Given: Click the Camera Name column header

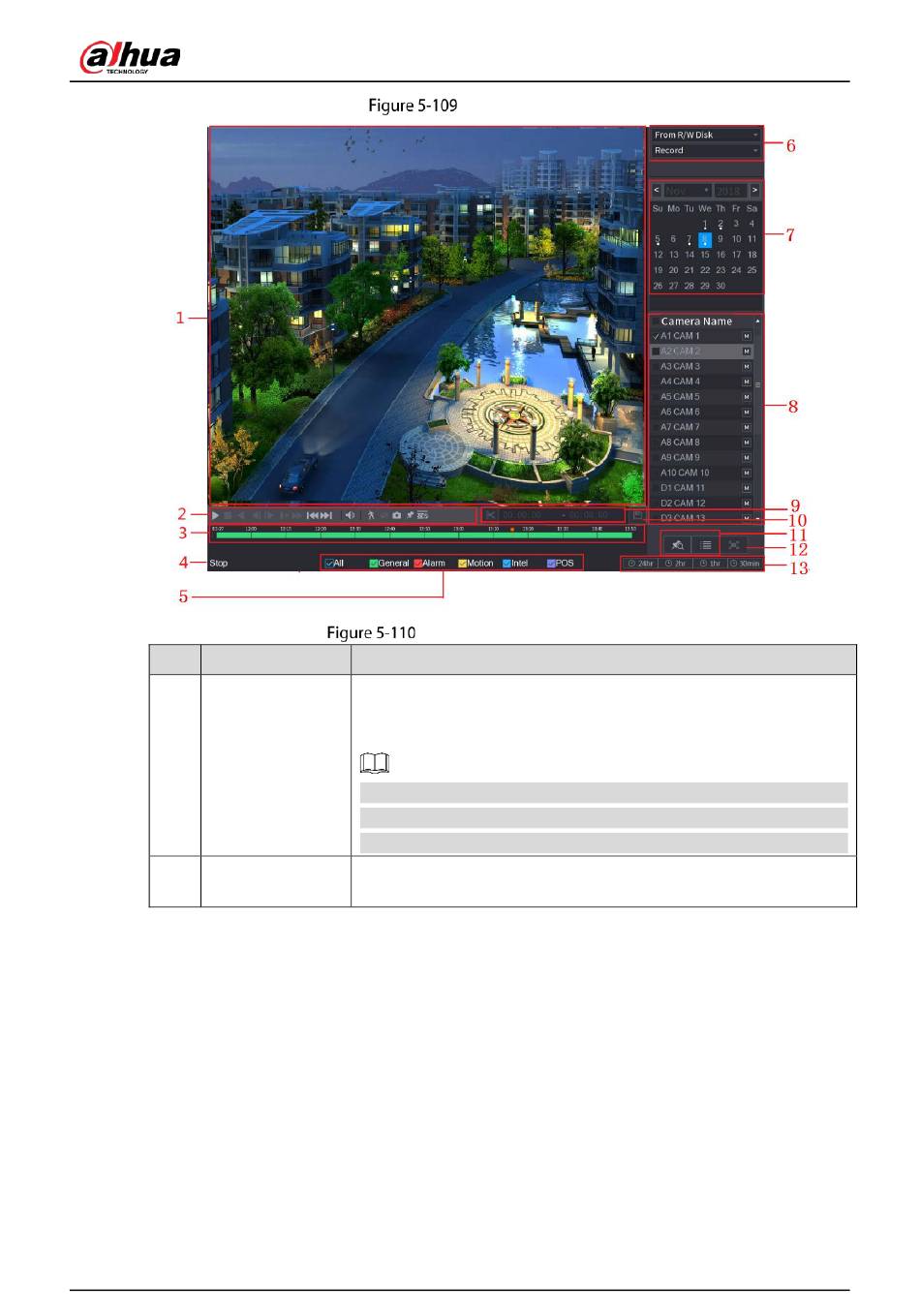Looking at the screenshot, I should [696, 321].
